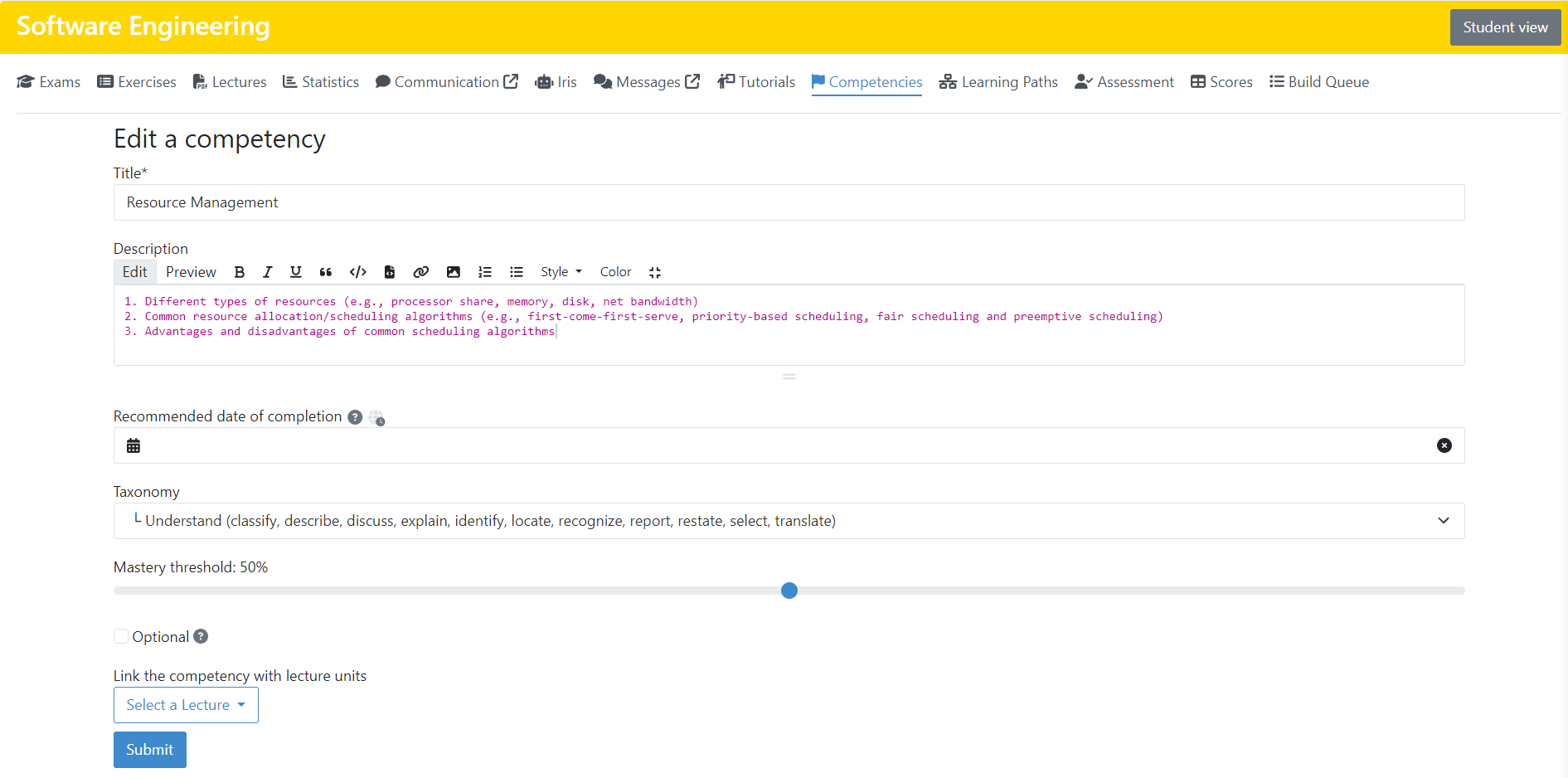The image size is (1568, 778).
Task: Show help for recommended date of completion
Action: click(x=355, y=417)
